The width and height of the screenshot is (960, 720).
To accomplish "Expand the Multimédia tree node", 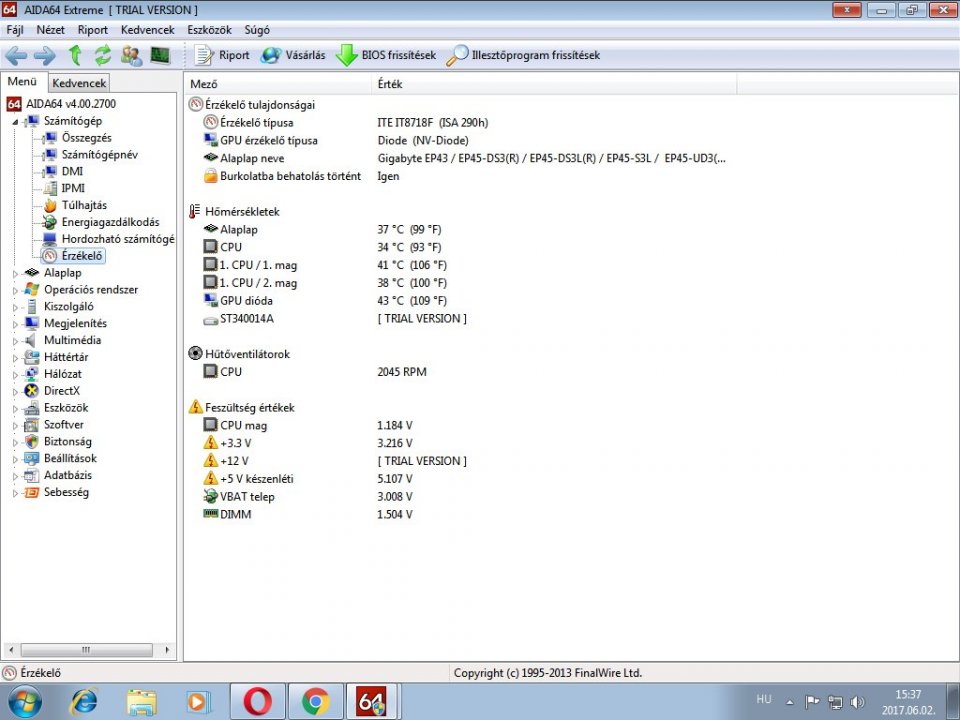I will (x=15, y=341).
